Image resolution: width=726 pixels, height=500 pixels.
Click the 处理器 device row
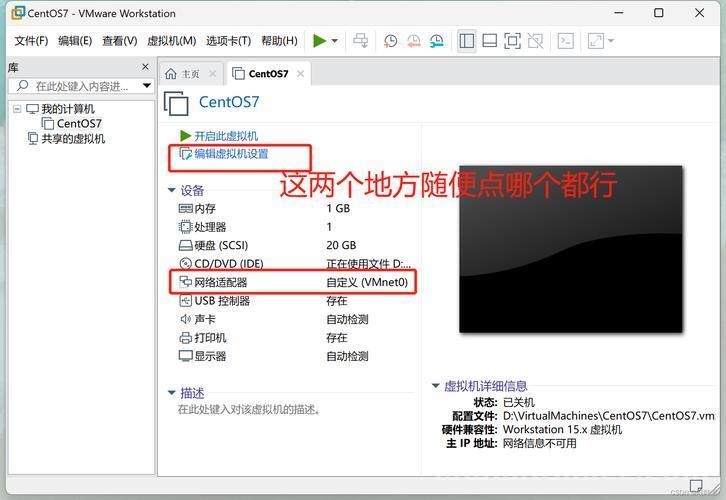[294, 227]
